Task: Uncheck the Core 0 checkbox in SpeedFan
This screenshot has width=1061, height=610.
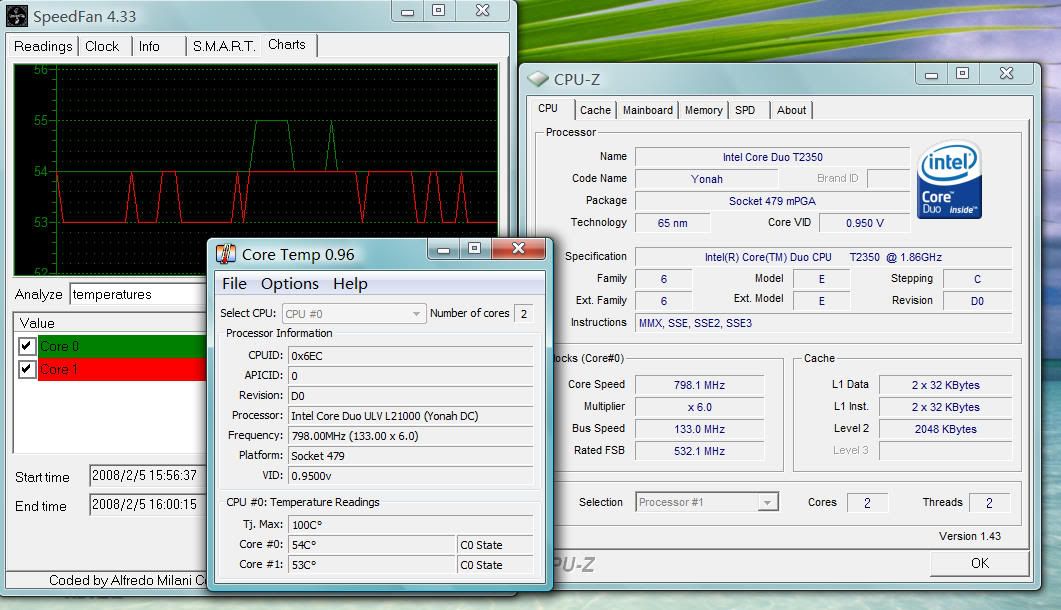Action: pos(26,346)
